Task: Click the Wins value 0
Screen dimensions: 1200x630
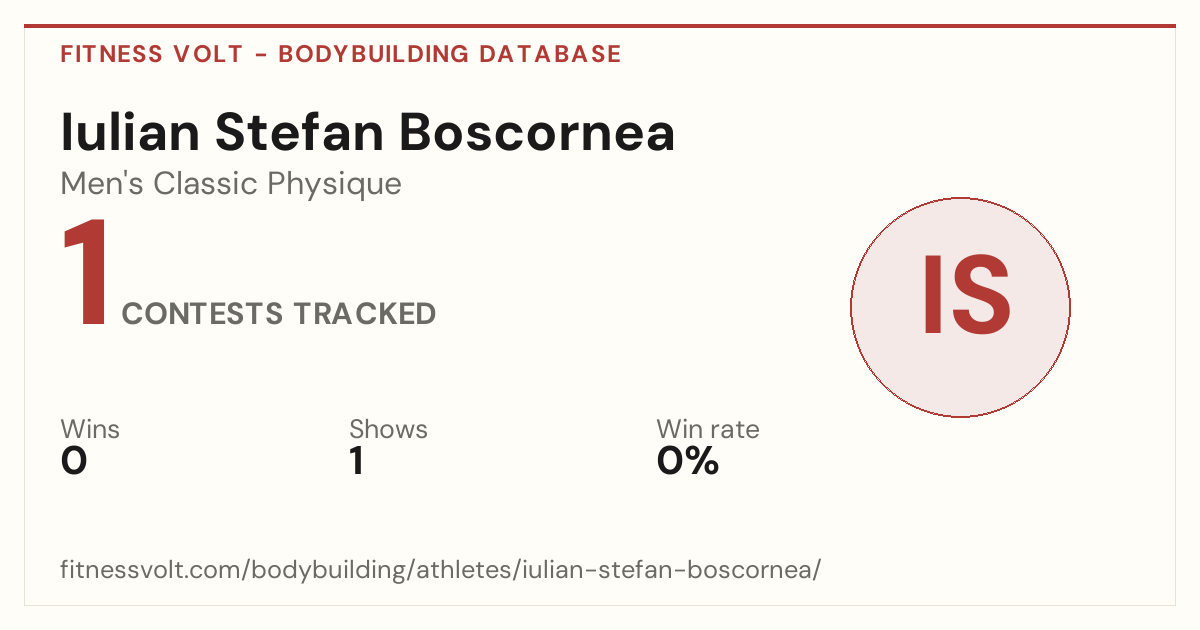Action: coord(74,461)
